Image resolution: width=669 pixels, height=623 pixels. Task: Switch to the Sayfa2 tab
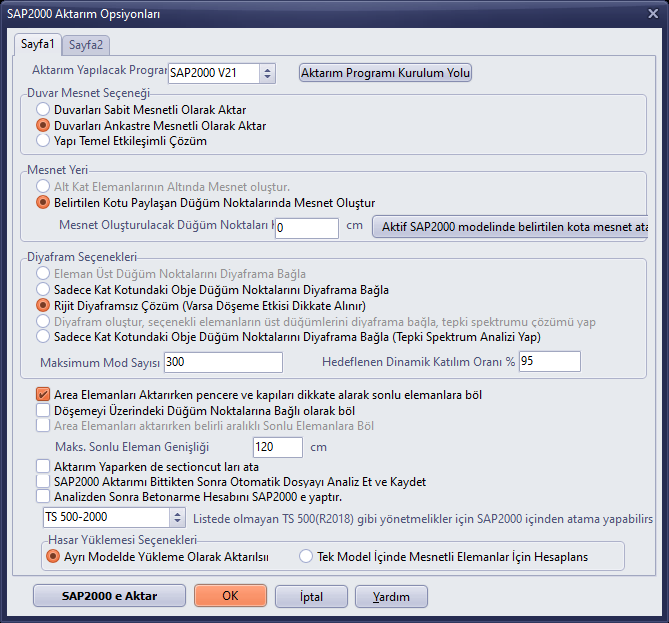[86, 45]
